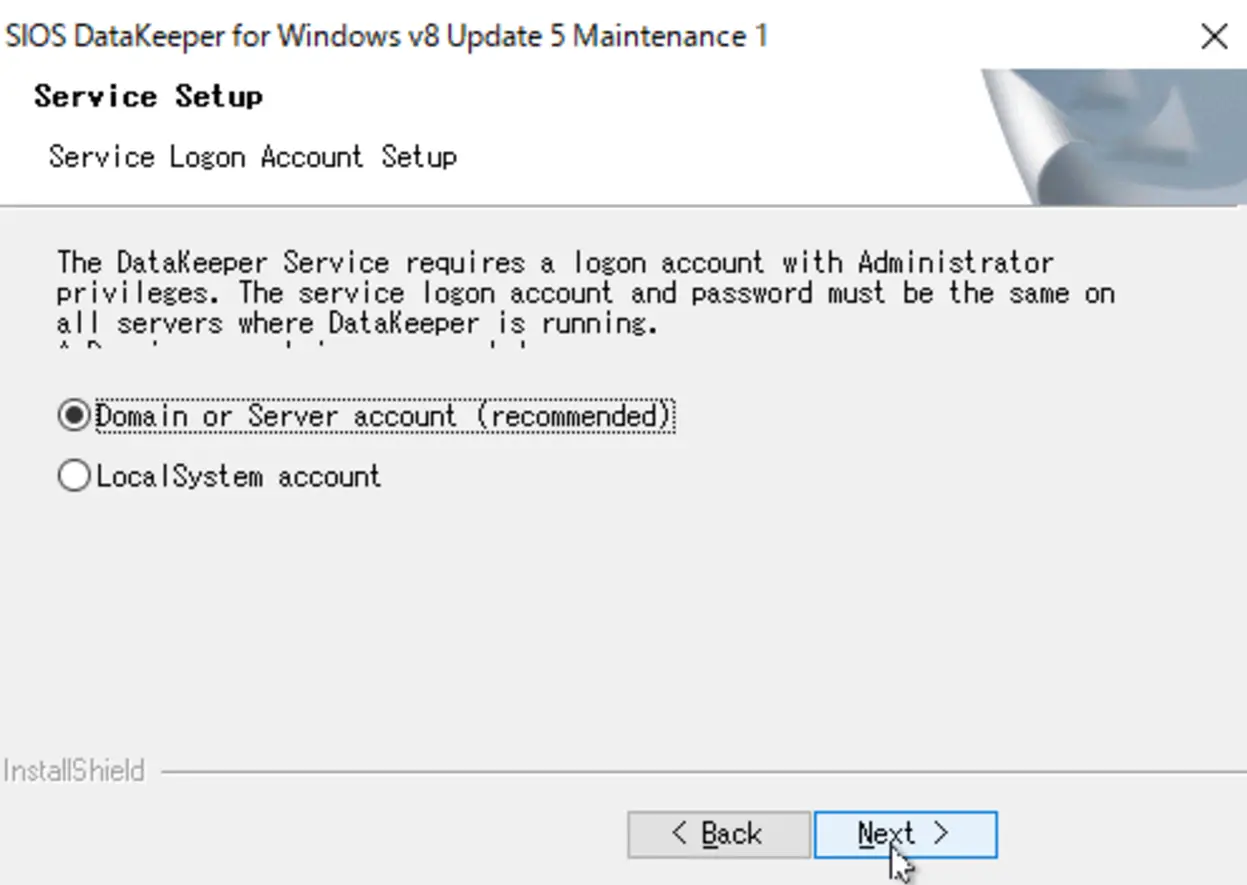Click the left chevron on Back button

coord(680,834)
